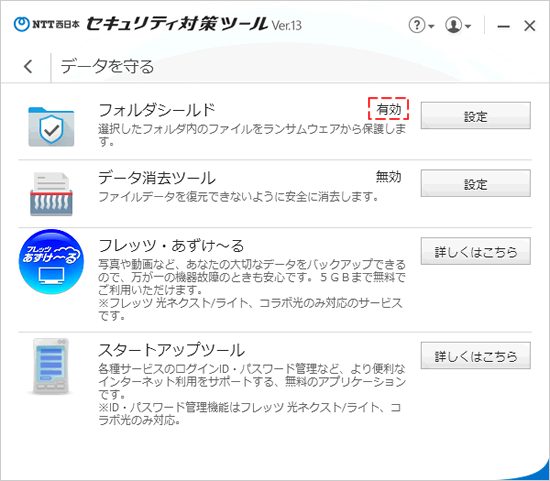Click the data eraser shredder icon
The image size is (550, 481).
coord(51,194)
